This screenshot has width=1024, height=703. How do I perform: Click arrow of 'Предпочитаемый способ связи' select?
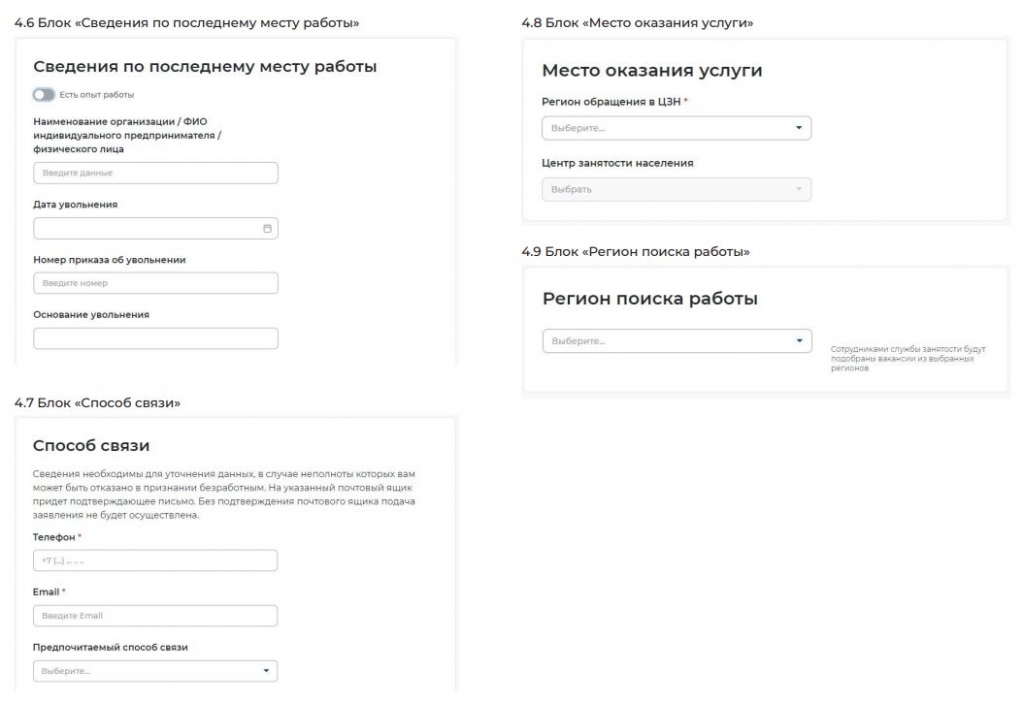pyautogui.click(x=266, y=671)
